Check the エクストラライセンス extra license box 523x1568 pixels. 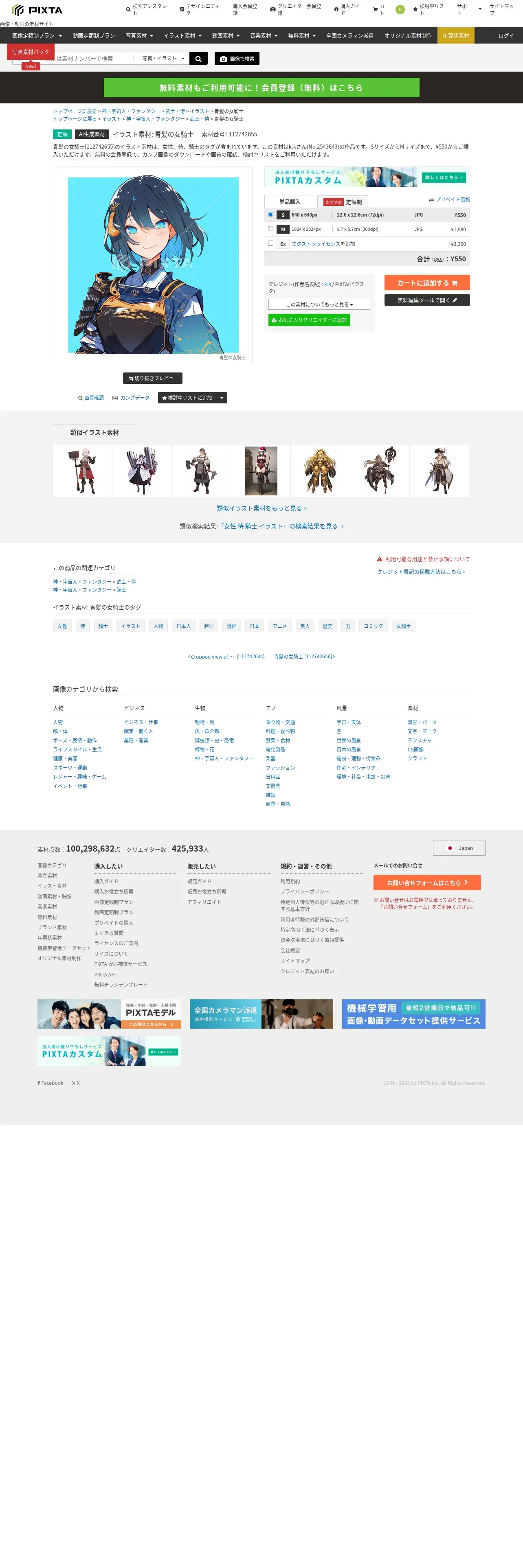point(270,243)
